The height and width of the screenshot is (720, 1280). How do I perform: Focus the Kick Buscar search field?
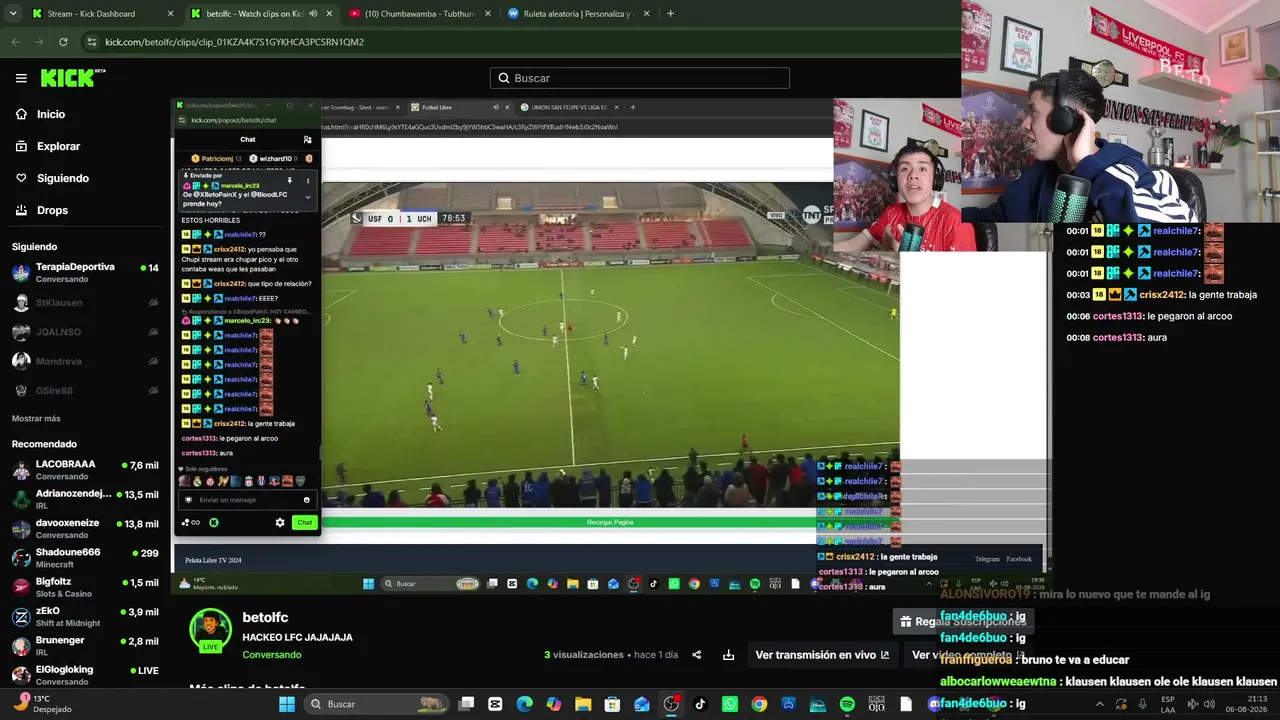640,78
